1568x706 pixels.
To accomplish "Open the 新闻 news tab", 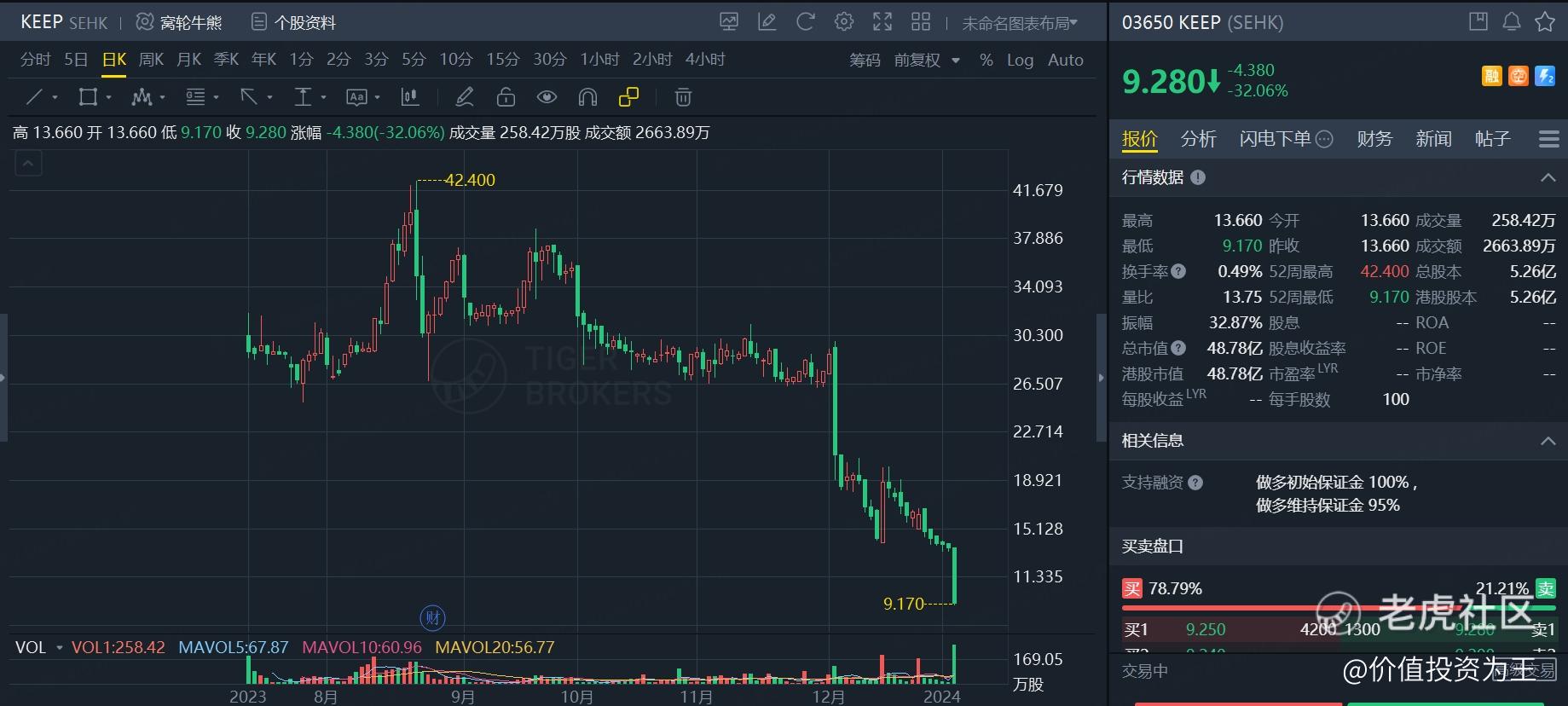I will tap(1433, 139).
